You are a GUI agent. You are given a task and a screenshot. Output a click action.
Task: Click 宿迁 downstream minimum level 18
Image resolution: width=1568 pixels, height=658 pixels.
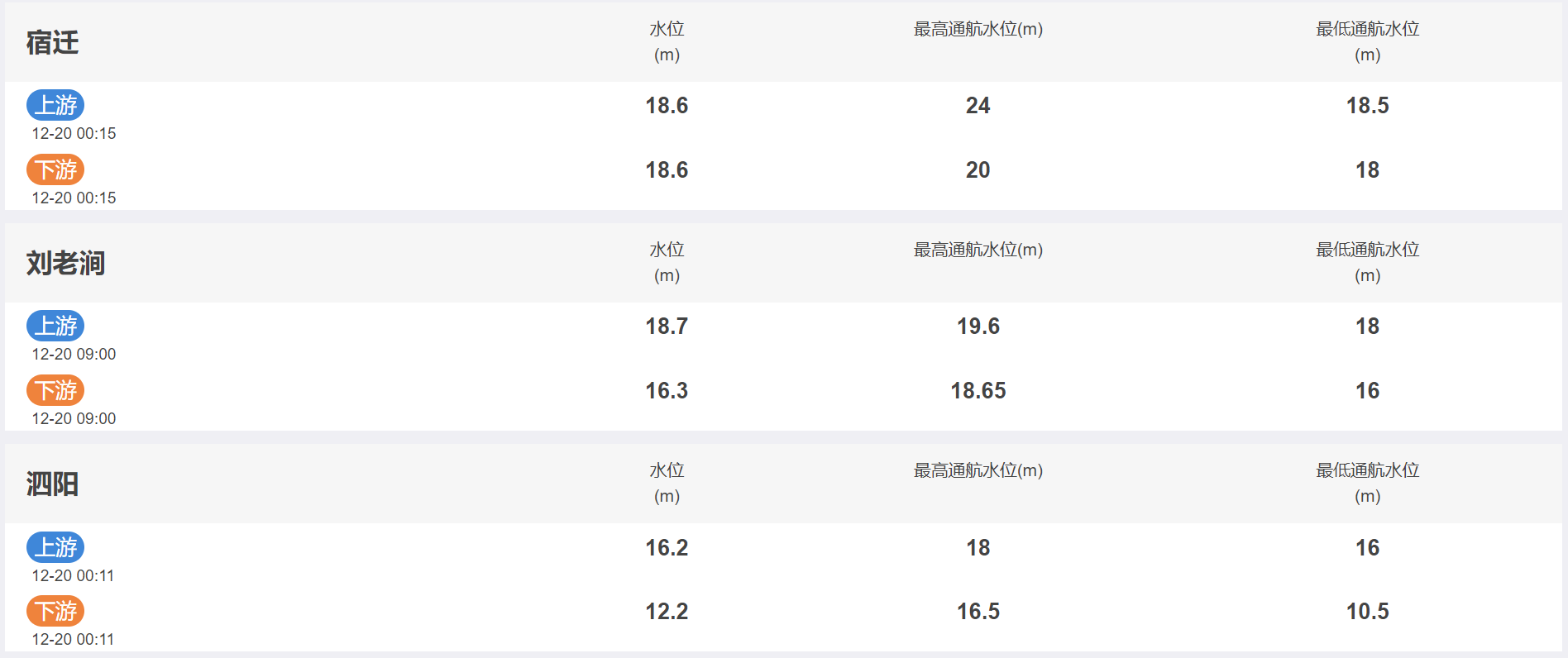(x=1367, y=170)
